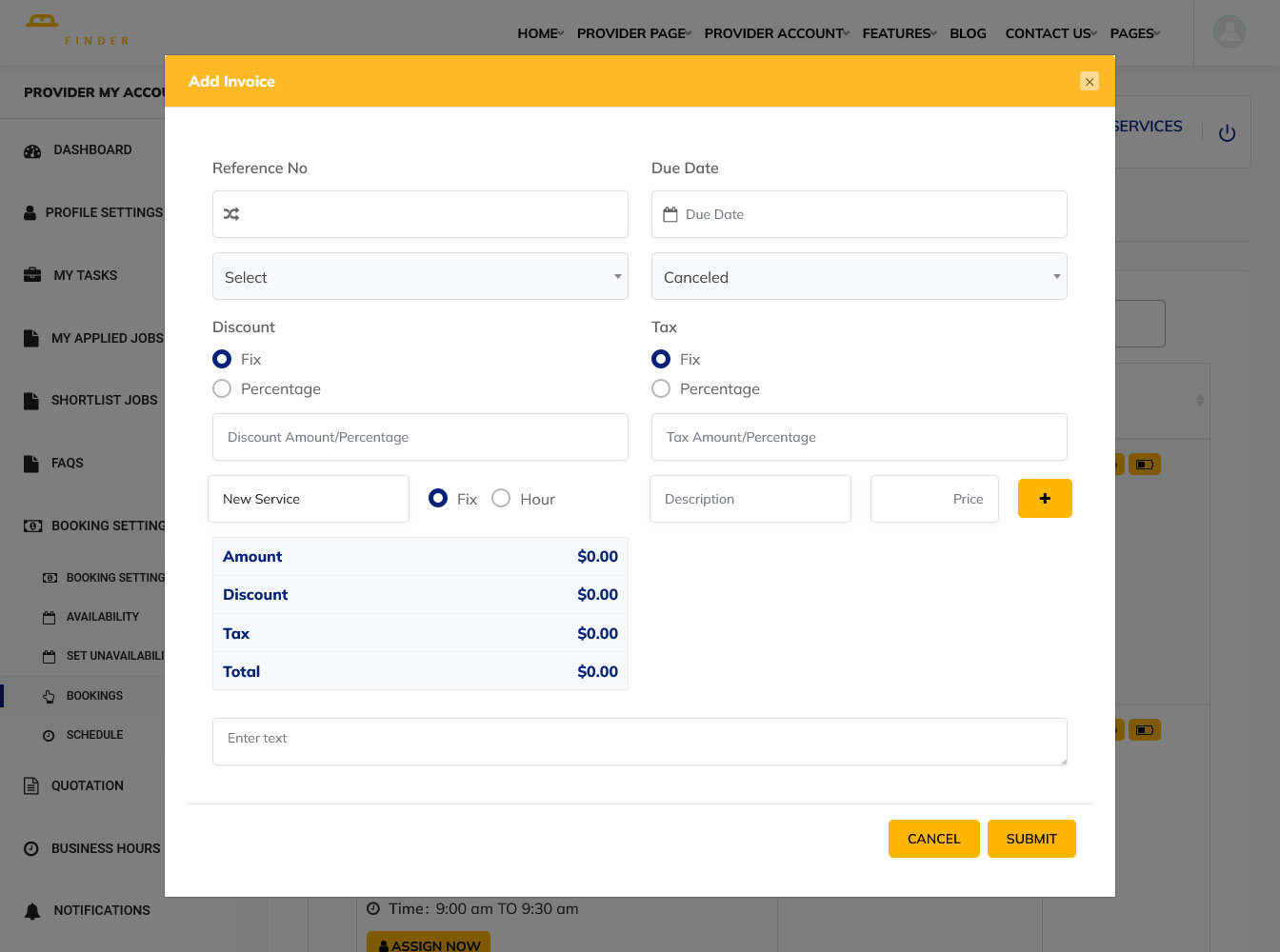Open the Provider Account menu dropdown
Screen dimensions: 1280x952
tap(776, 33)
